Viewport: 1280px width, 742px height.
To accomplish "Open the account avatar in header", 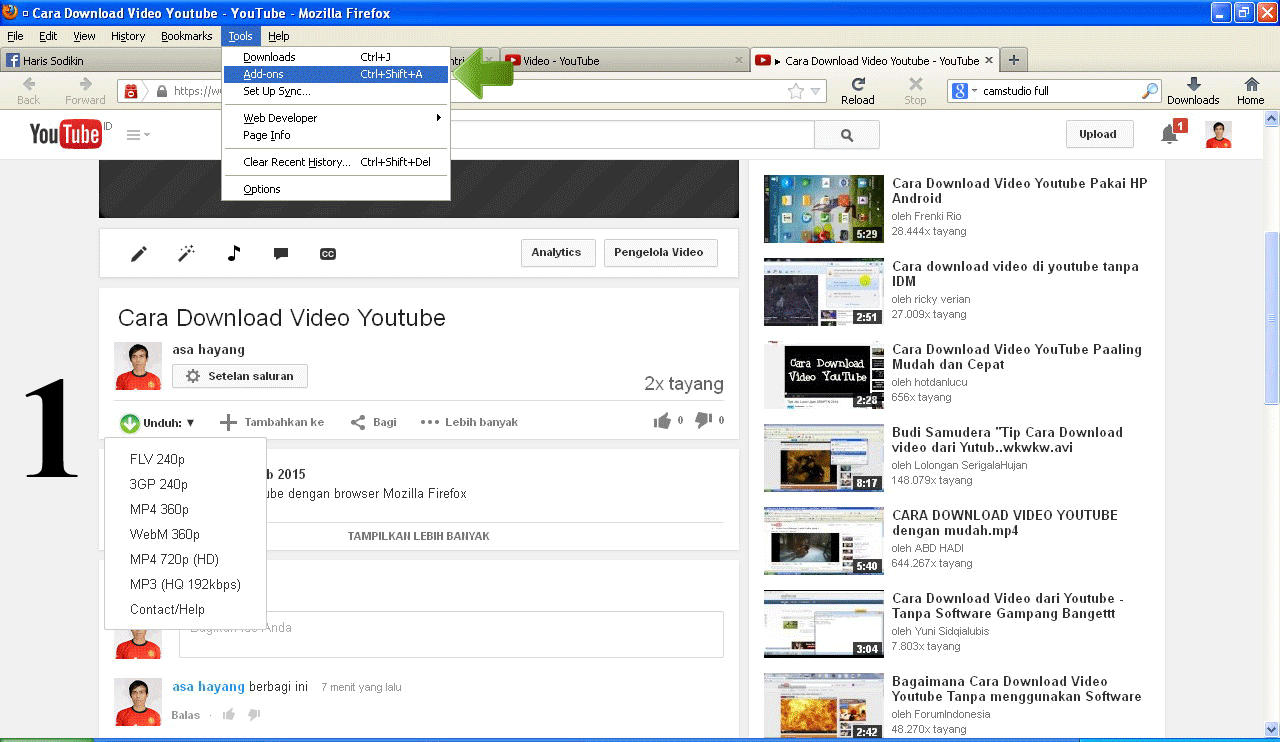I will coord(1218,135).
